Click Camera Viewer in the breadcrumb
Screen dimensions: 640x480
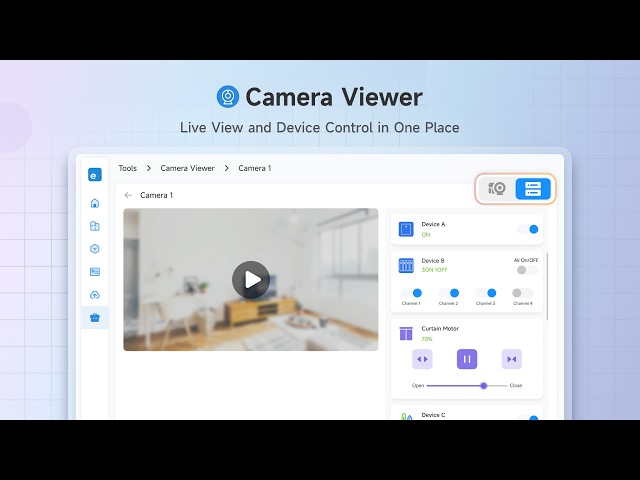coord(187,168)
